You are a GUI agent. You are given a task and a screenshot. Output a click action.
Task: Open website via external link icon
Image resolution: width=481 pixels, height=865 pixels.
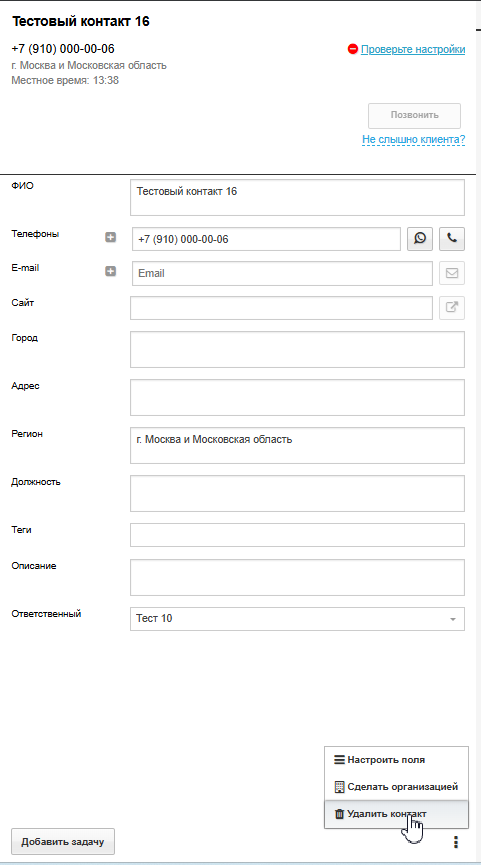coord(452,308)
